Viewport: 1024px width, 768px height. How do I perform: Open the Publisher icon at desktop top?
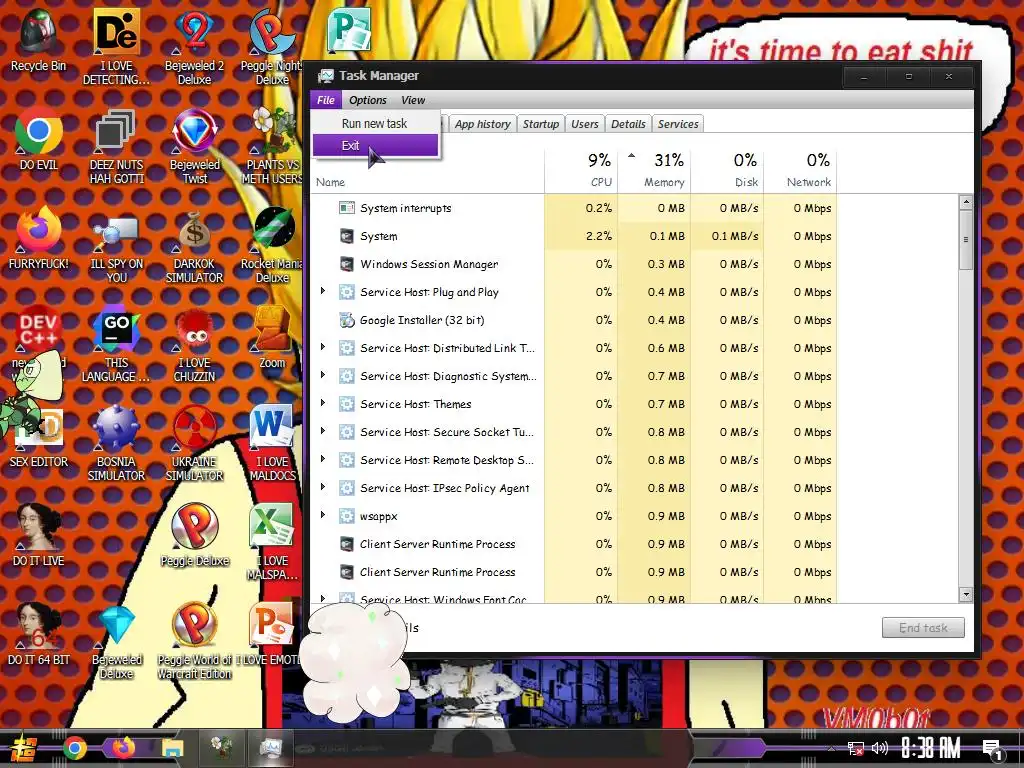(349, 30)
